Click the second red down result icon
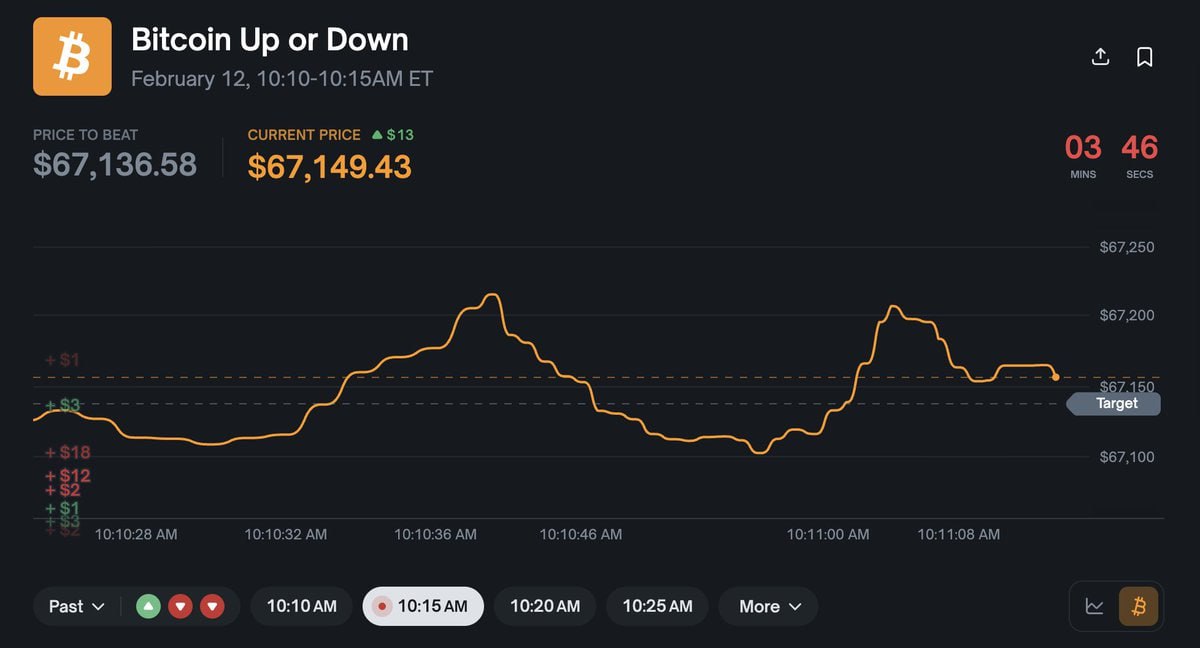 coord(212,606)
